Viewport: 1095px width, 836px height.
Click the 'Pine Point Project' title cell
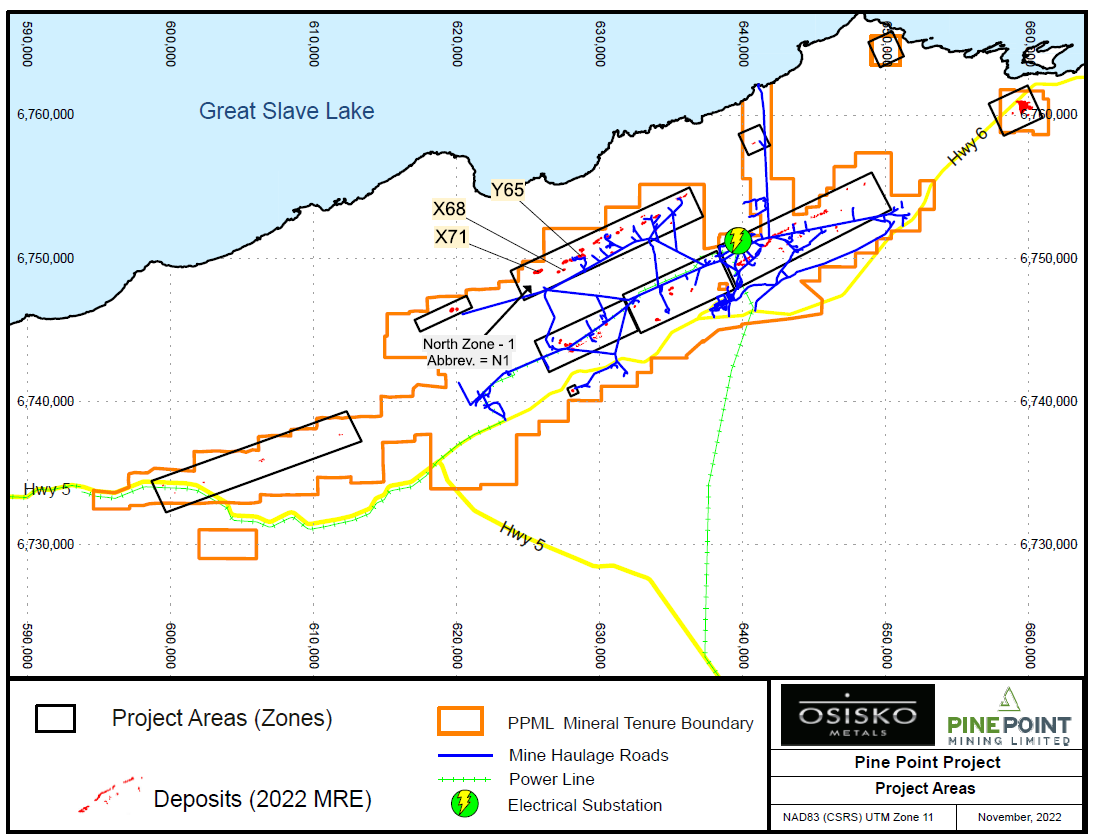pos(927,762)
